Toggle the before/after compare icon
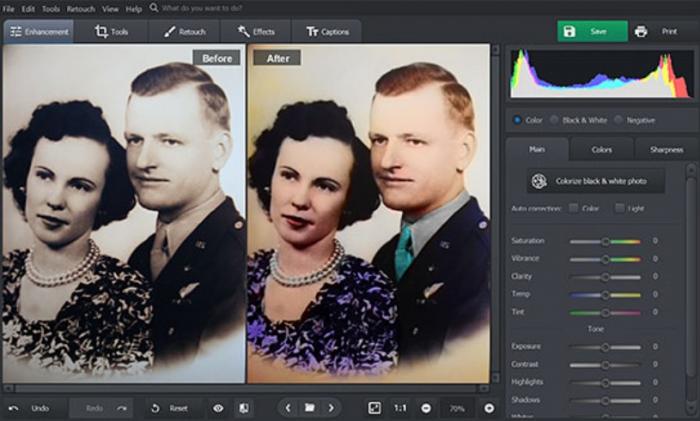 pos(244,408)
